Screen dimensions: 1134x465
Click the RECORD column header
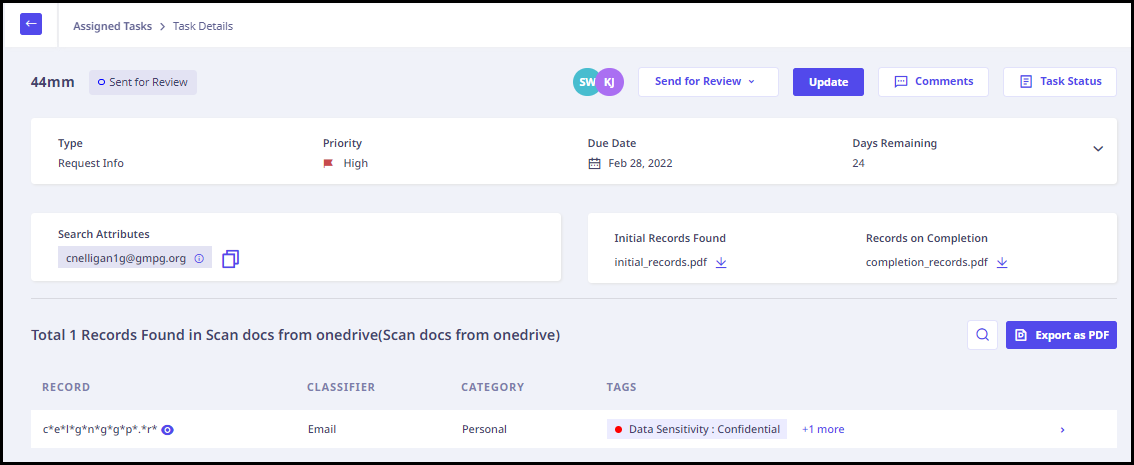point(66,387)
